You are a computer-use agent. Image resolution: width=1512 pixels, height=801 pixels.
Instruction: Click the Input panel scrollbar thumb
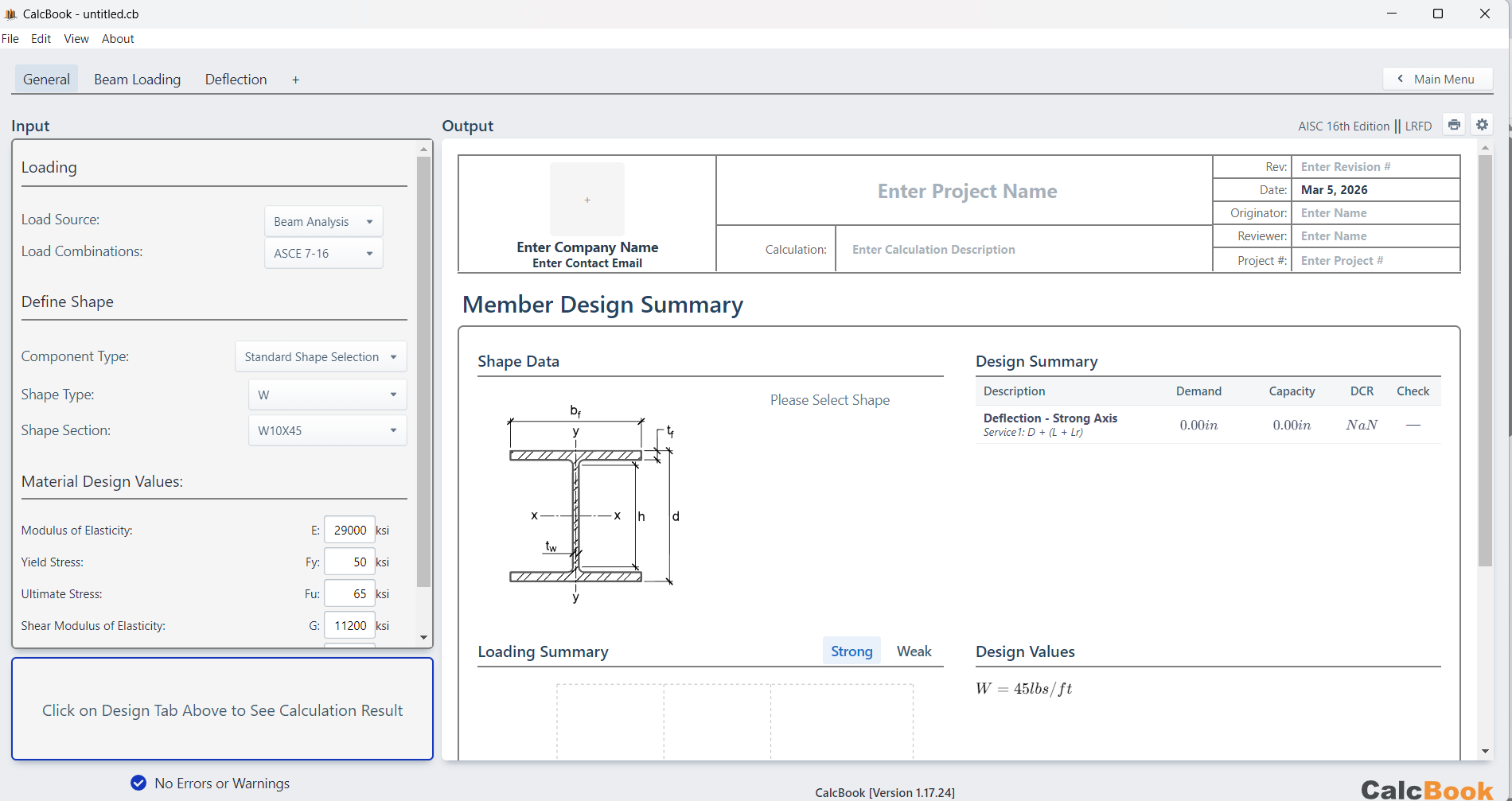tap(423, 372)
